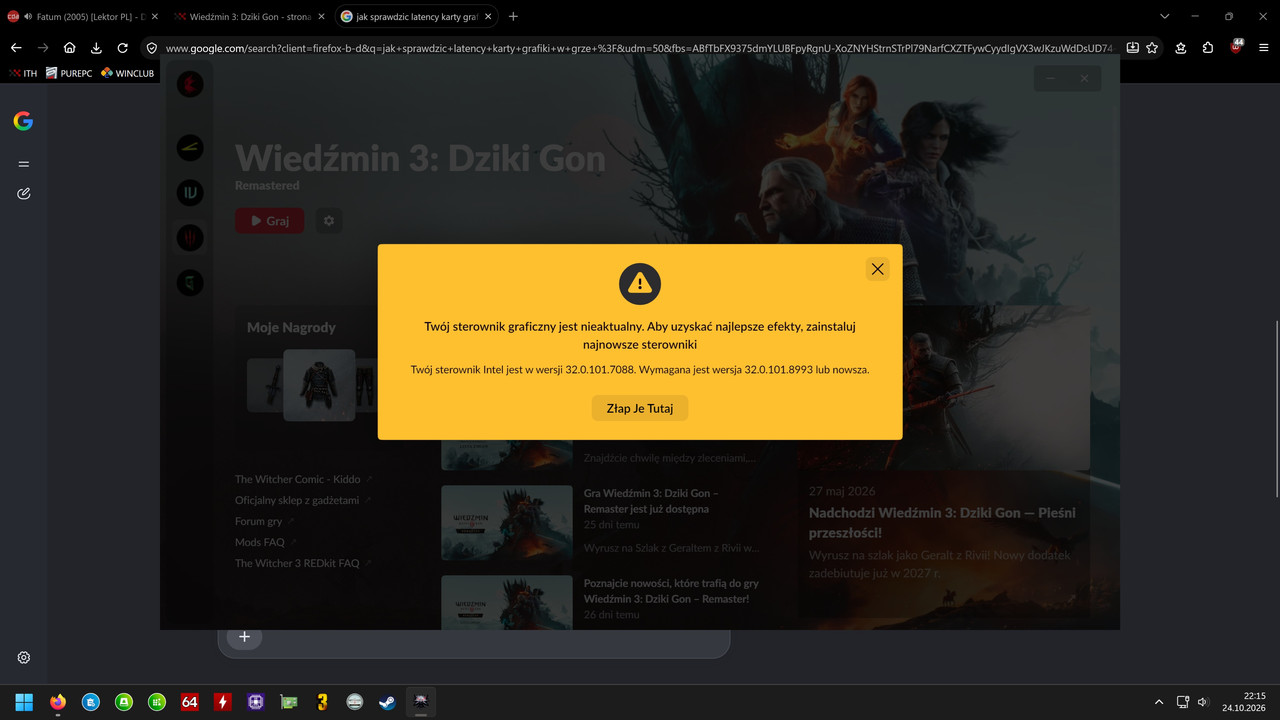Click the plus button in the Google input bar
The image size is (1280, 720).
244,637
